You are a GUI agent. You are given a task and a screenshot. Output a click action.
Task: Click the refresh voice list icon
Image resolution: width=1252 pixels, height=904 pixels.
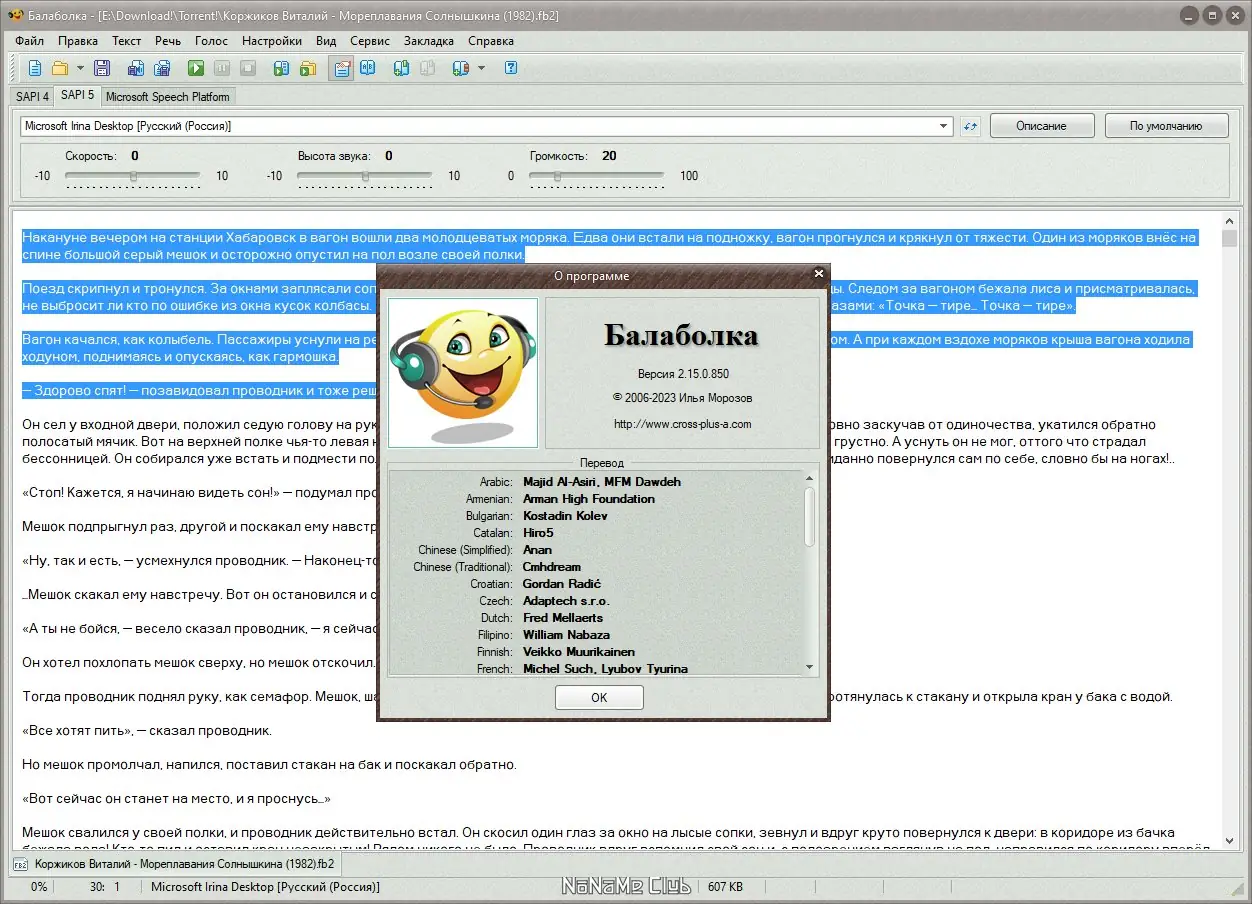tap(970, 126)
